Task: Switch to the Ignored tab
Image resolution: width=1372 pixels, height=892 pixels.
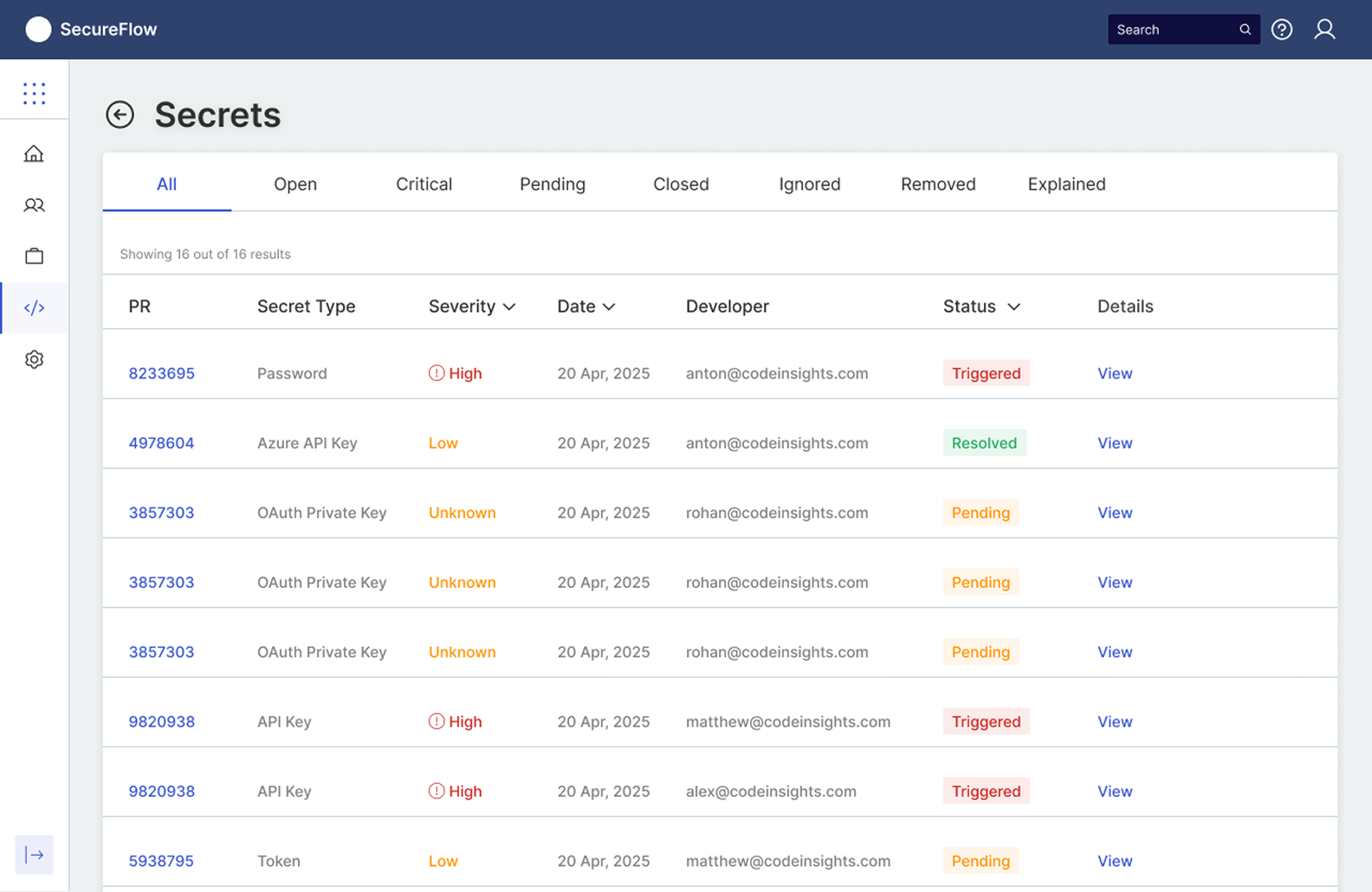Action: tap(810, 184)
